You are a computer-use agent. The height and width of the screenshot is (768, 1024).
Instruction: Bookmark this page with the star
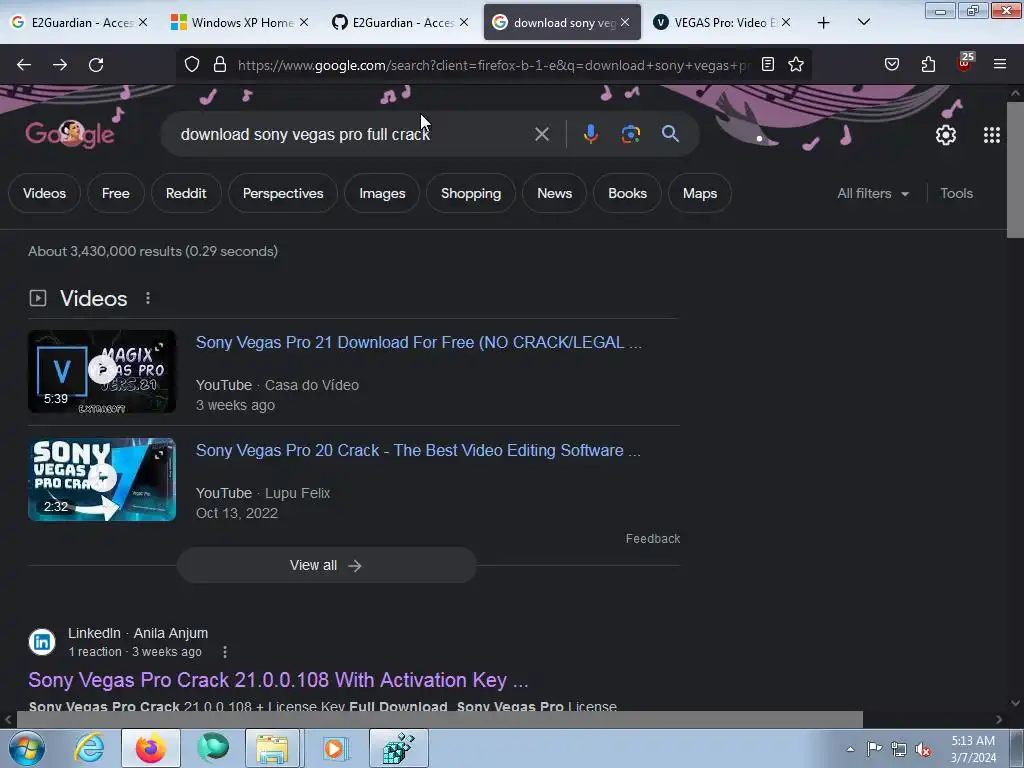(x=795, y=65)
